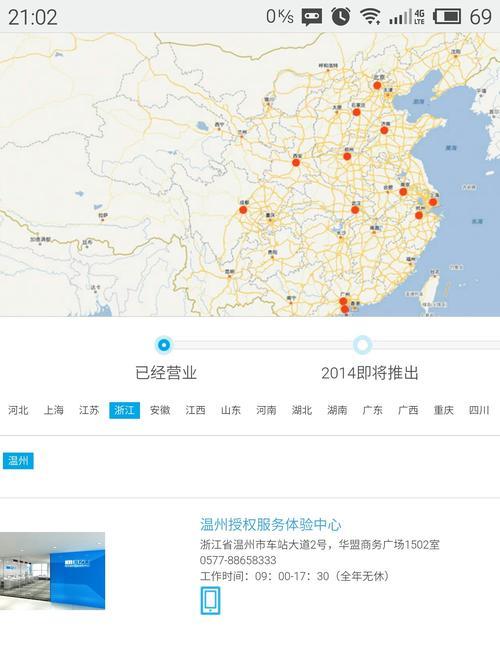500x666 pixels.
Task: Switch to the 河北 province tab
Action: [18, 410]
